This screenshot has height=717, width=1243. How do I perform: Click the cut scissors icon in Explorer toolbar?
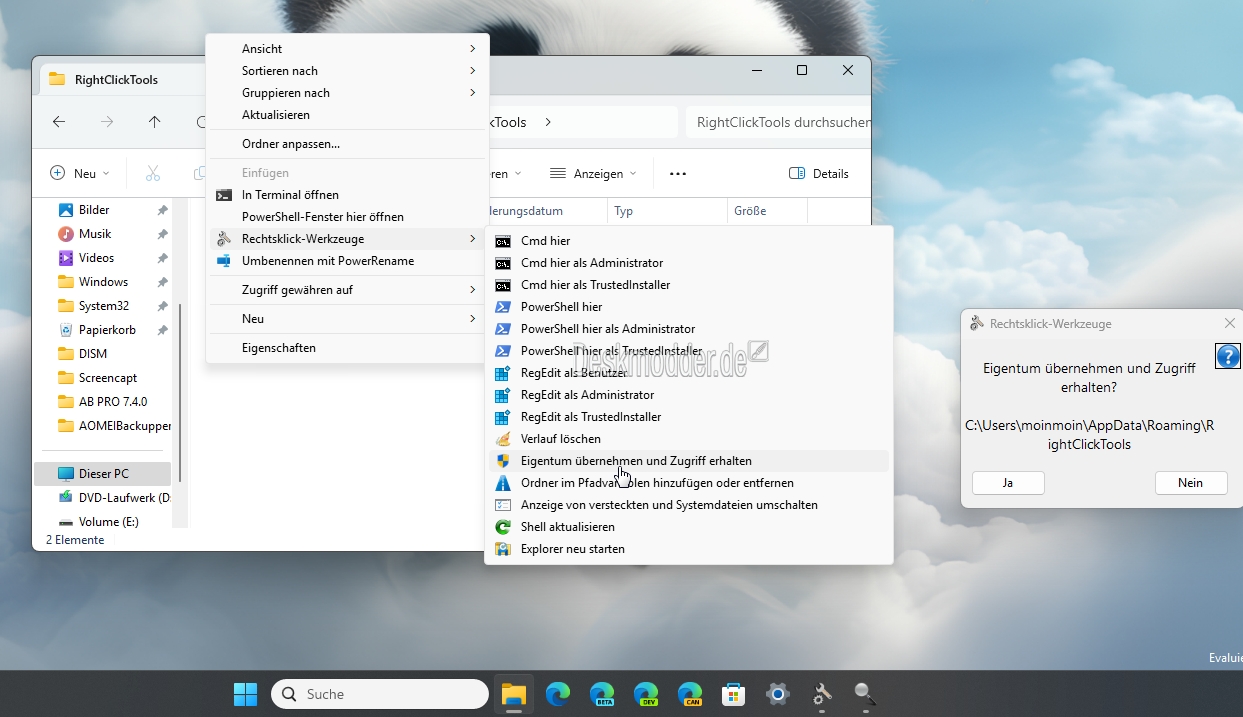[153, 173]
